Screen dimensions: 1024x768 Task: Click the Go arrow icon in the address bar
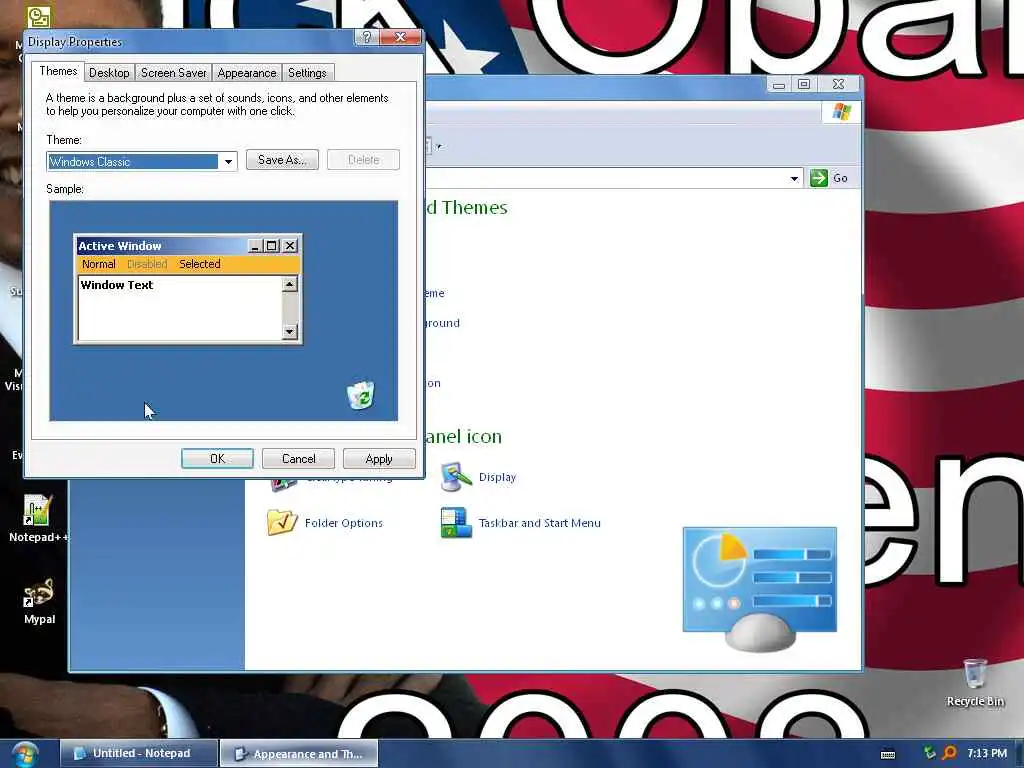click(x=818, y=178)
